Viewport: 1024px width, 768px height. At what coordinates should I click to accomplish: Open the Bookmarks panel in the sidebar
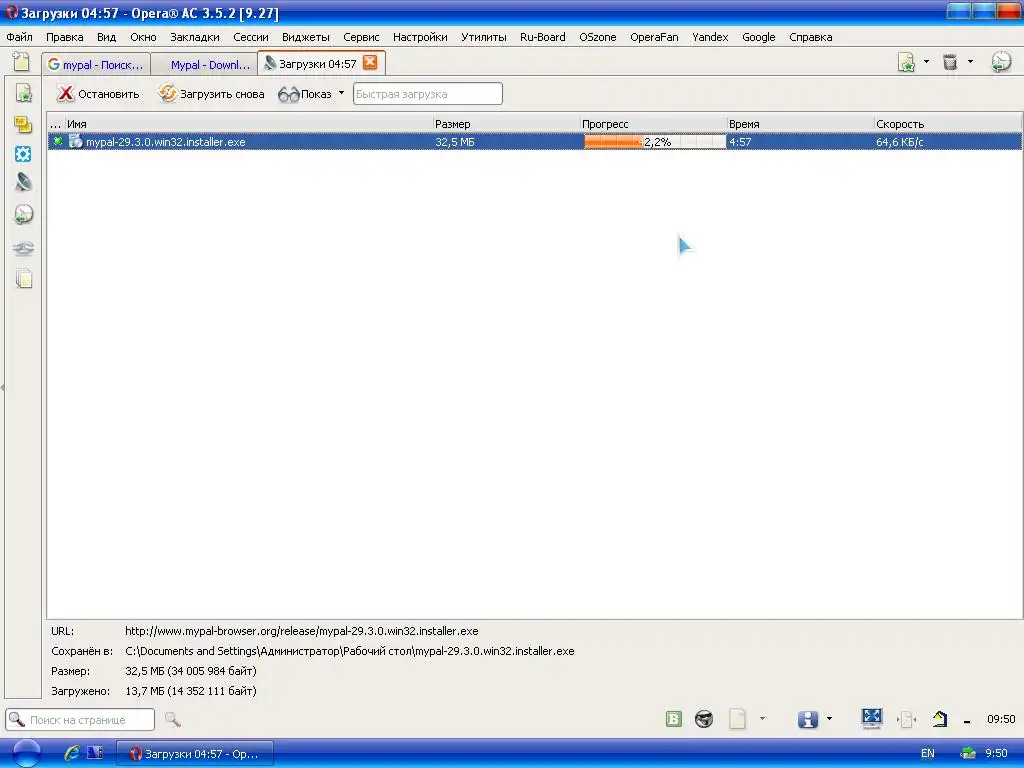[x=24, y=93]
